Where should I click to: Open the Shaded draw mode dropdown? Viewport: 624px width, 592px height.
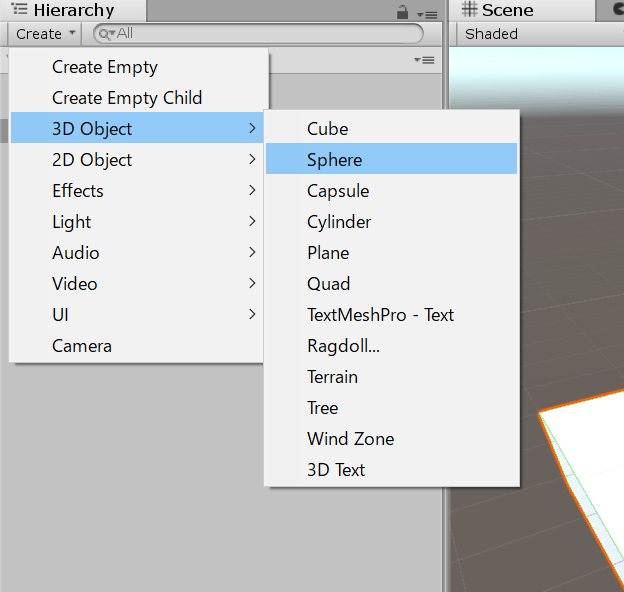click(x=492, y=34)
